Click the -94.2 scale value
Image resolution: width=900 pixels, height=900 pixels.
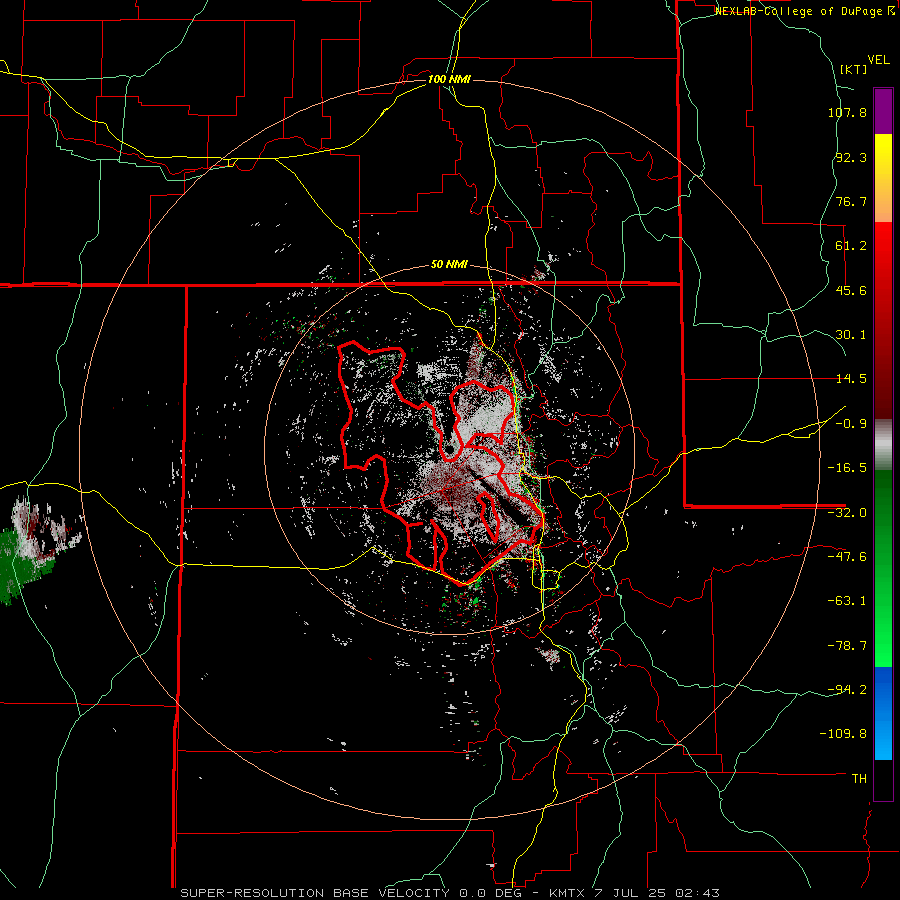coord(847,690)
